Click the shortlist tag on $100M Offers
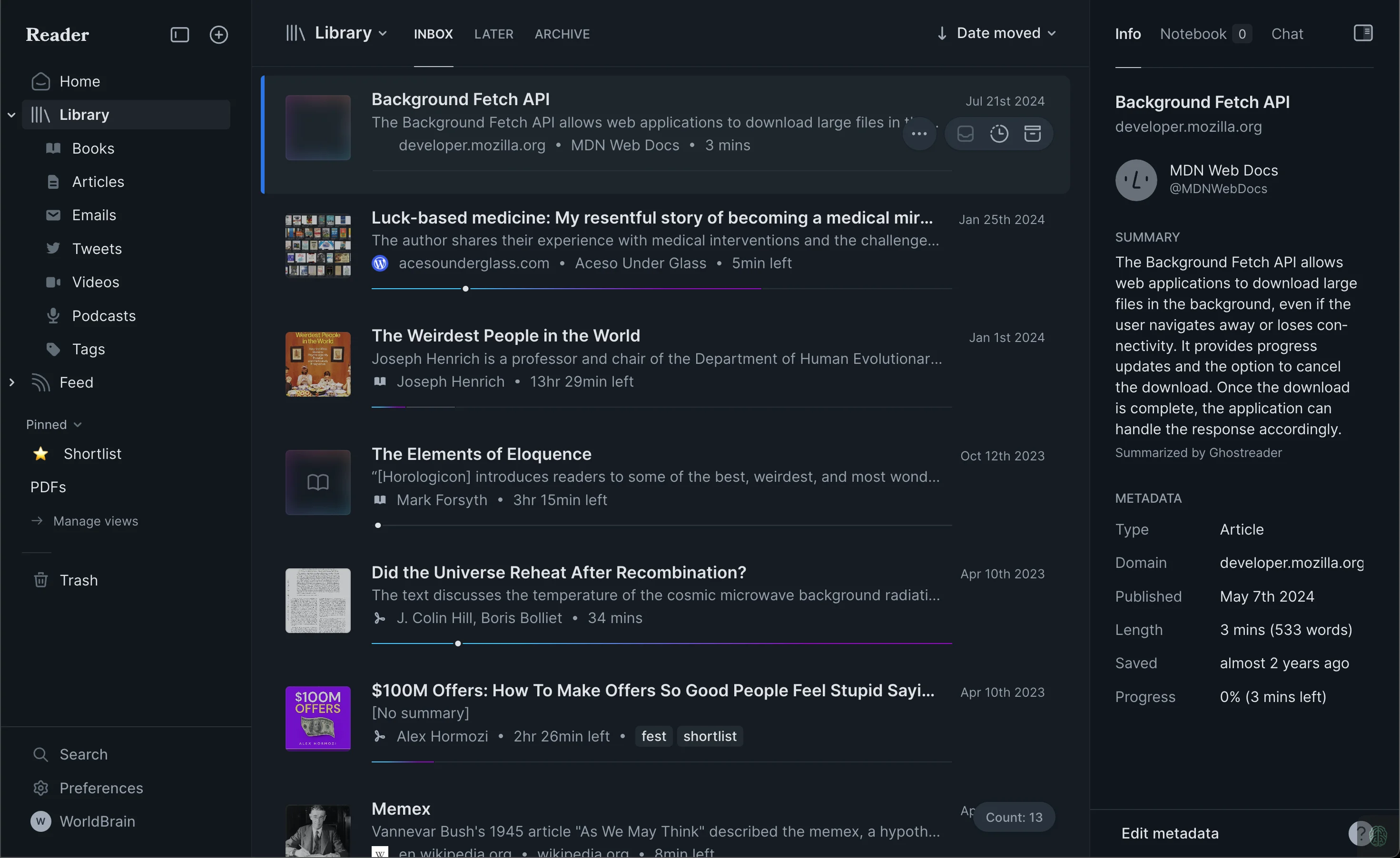The height and width of the screenshot is (858, 1400). coord(710,736)
